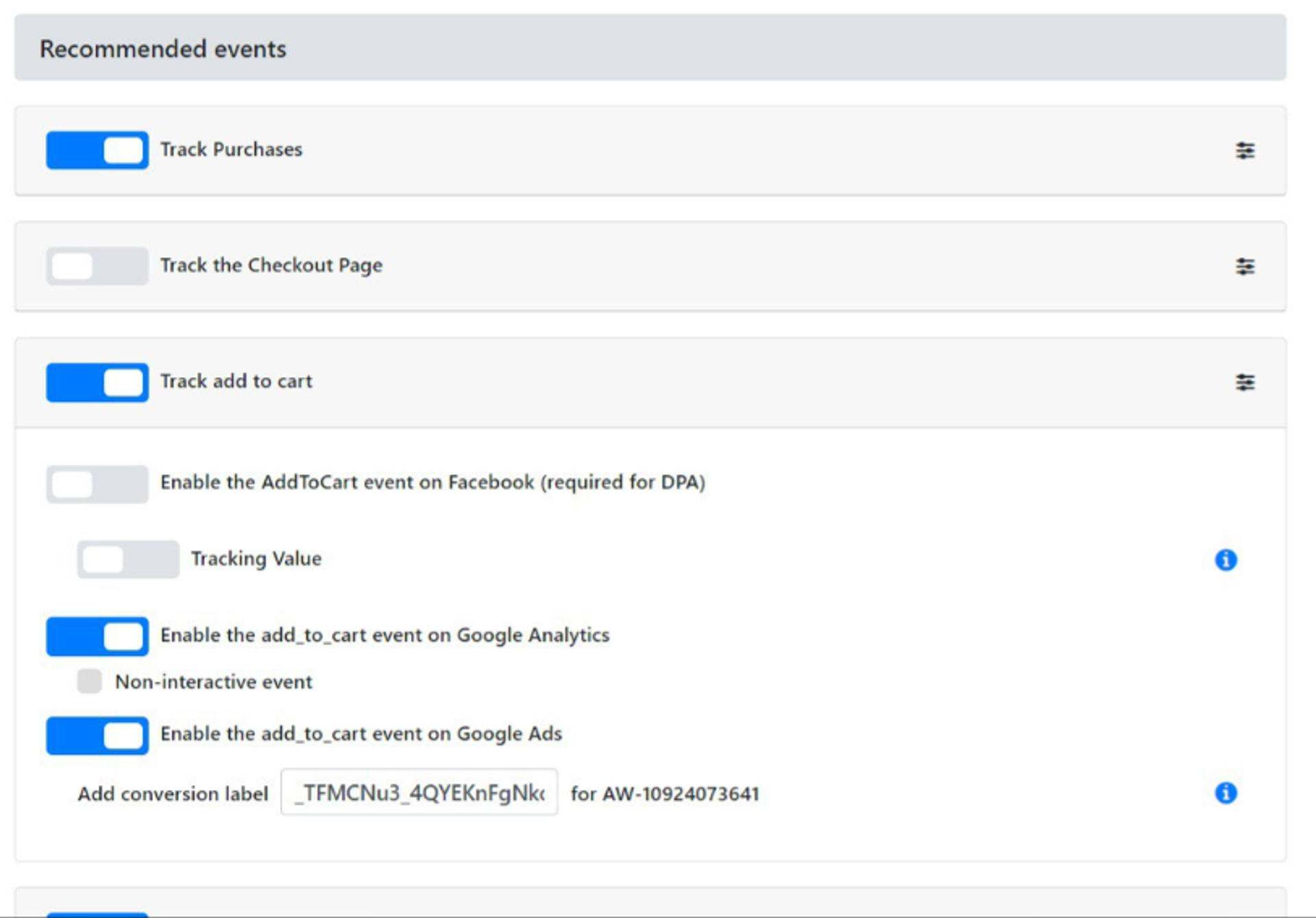The width and height of the screenshot is (1316, 918).
Task: Turn off add_to_cart event on Google Ads
Action: [x=97, y=736]
